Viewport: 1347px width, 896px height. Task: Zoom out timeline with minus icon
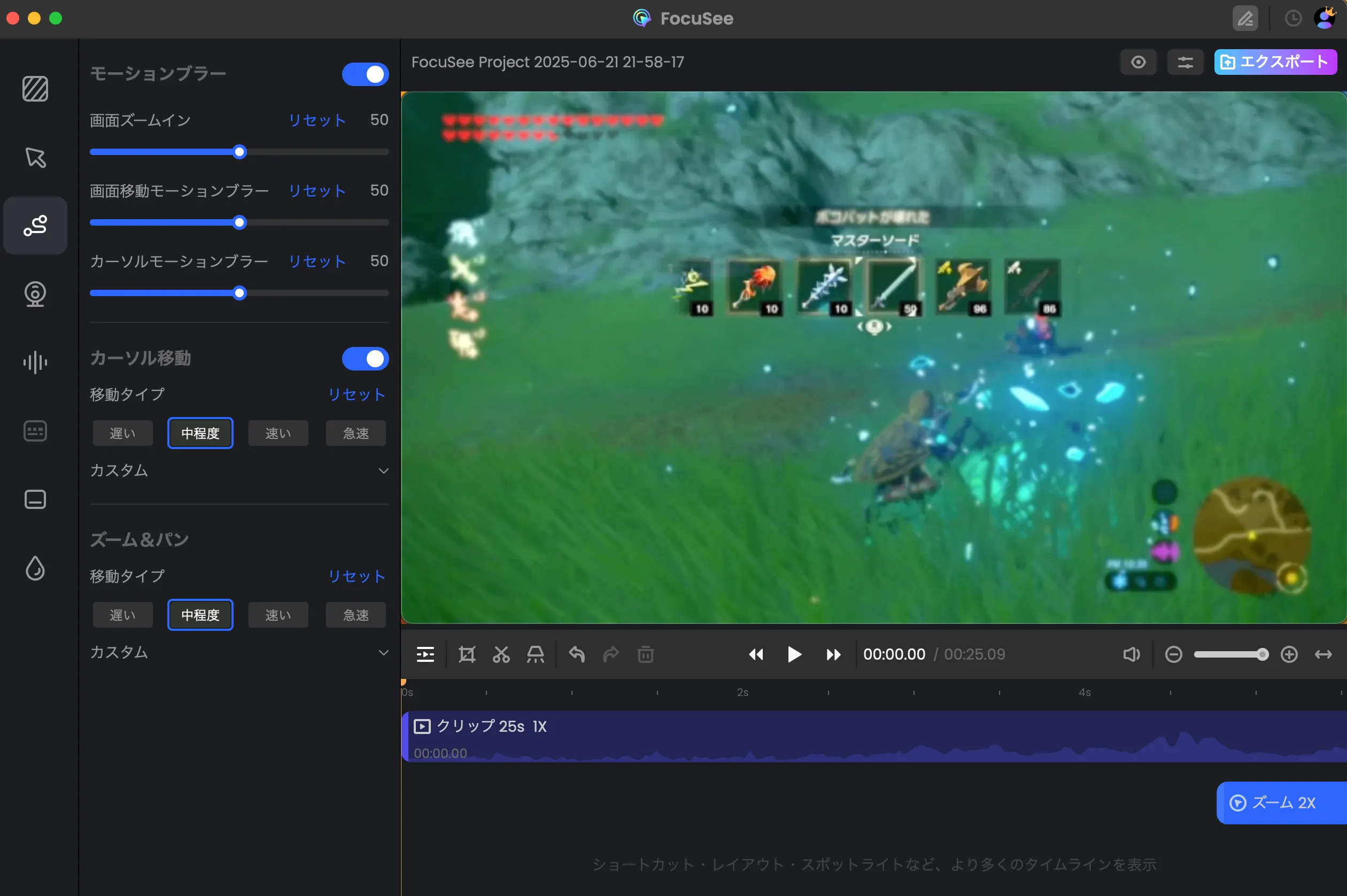pos(1174,654)
